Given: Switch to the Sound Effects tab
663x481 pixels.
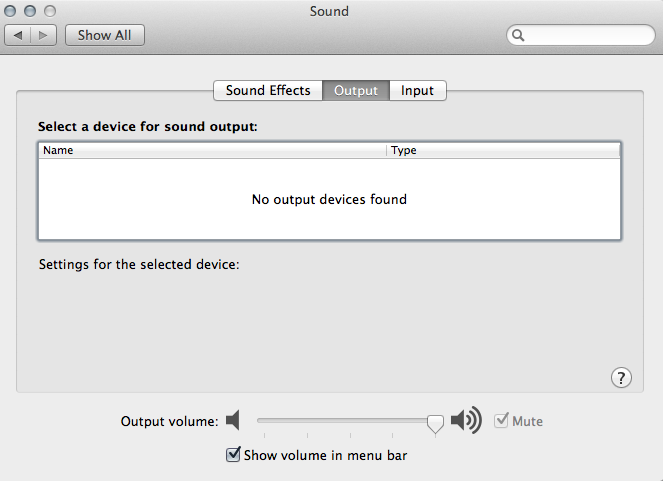Looking at the screenshot, I should [267, 90].
